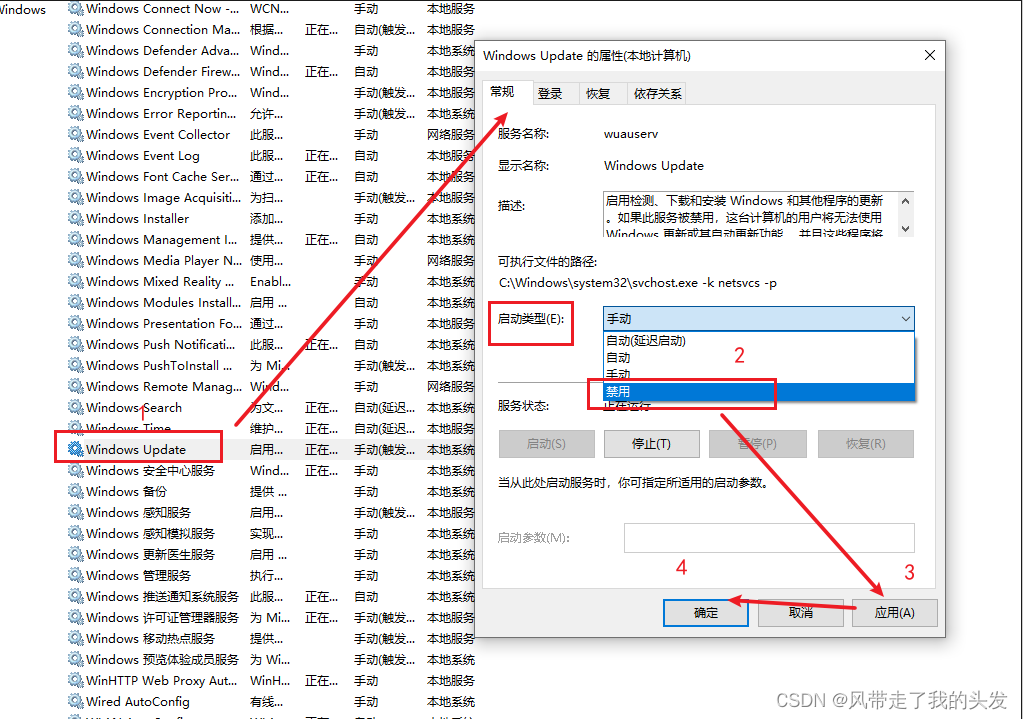Click gear icon beside Wired AutoConfig
Image resolution: width=1023 pixels, height=719 pixels.
point(76,701)
